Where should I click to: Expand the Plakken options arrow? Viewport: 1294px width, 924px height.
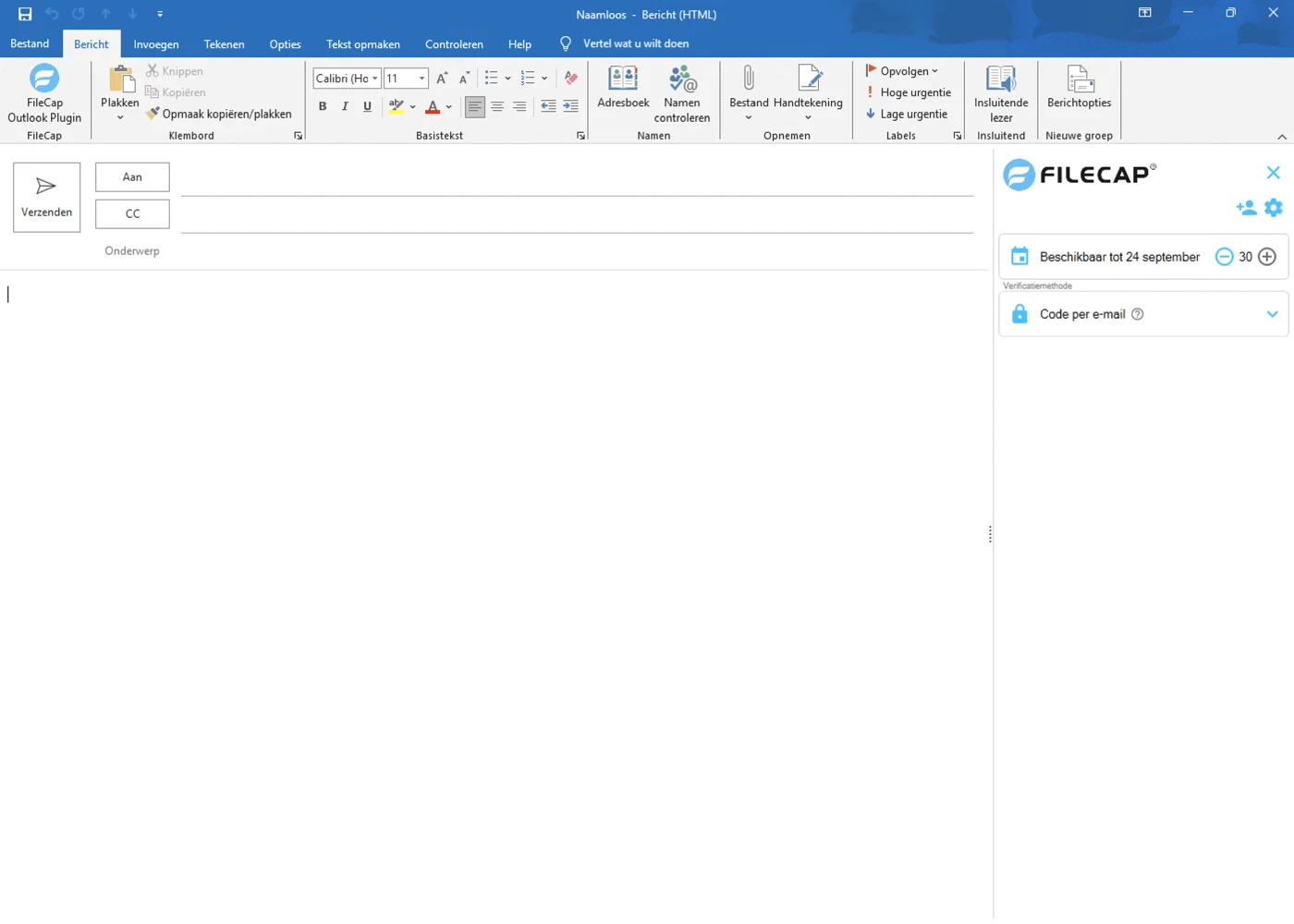point(120,117)
